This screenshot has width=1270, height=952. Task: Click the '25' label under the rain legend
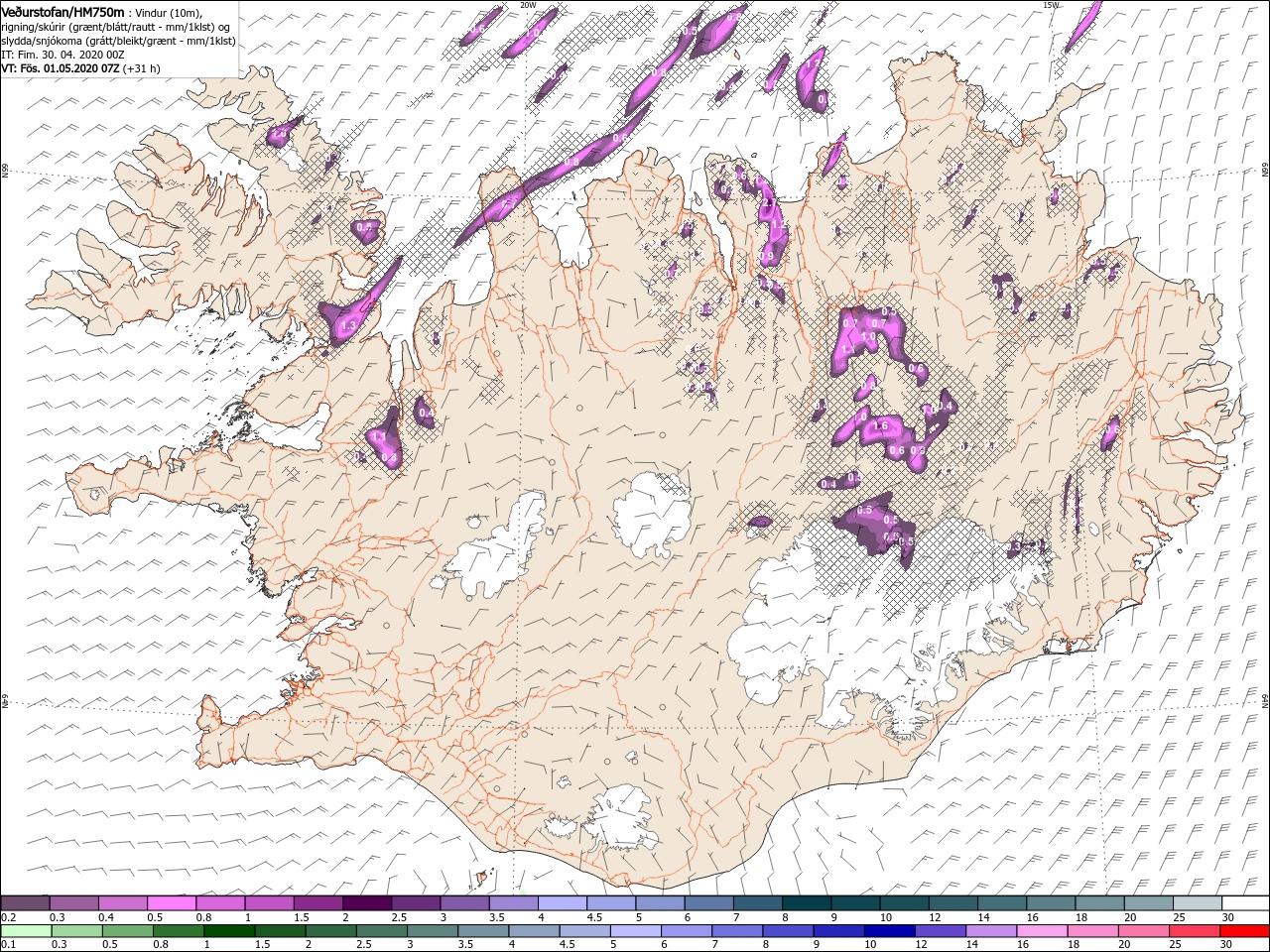pos(1176,945)
